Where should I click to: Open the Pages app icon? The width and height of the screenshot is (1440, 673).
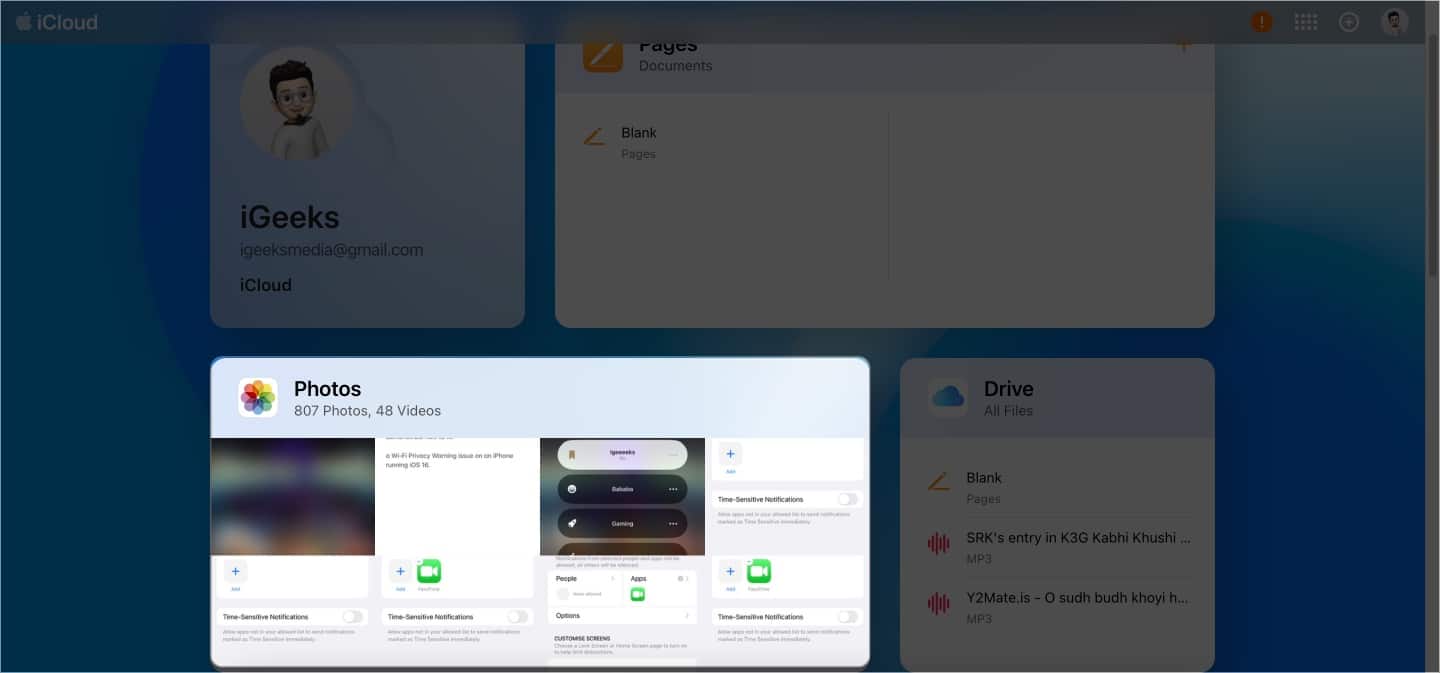click(x=603, y=54)
